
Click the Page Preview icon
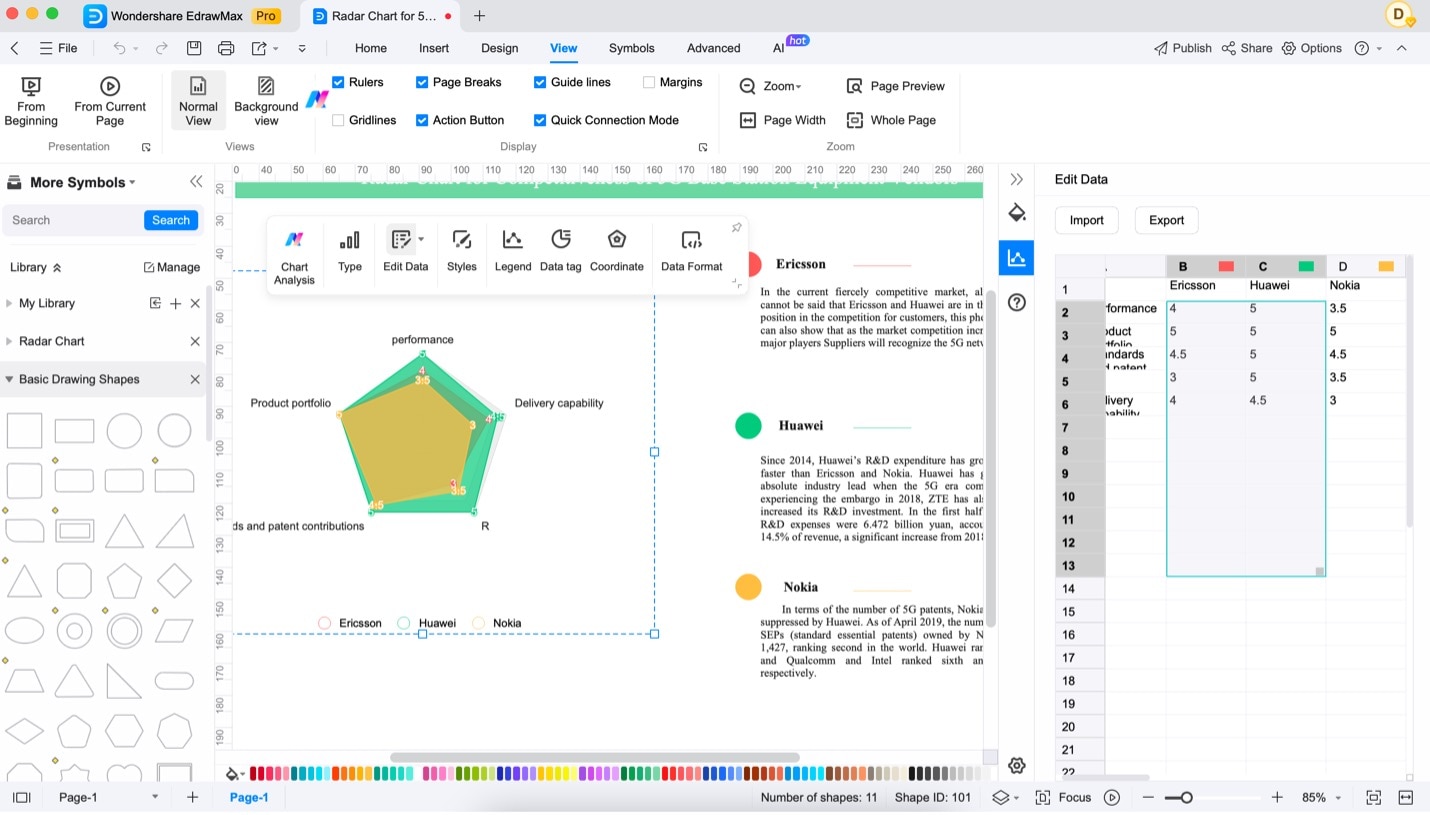click(x=855, y=86)
